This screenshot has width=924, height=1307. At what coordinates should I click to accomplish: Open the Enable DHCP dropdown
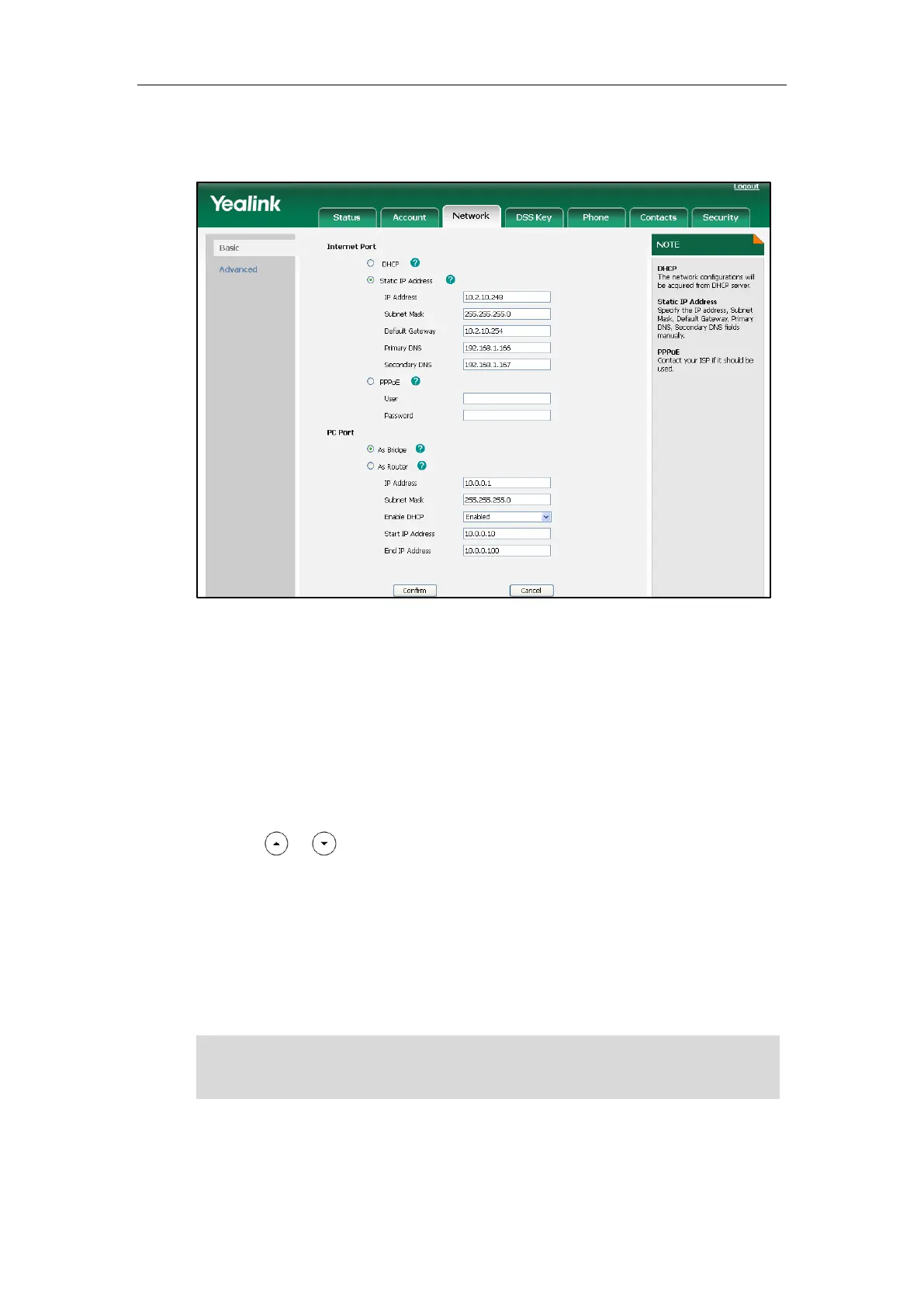point(507,517)
